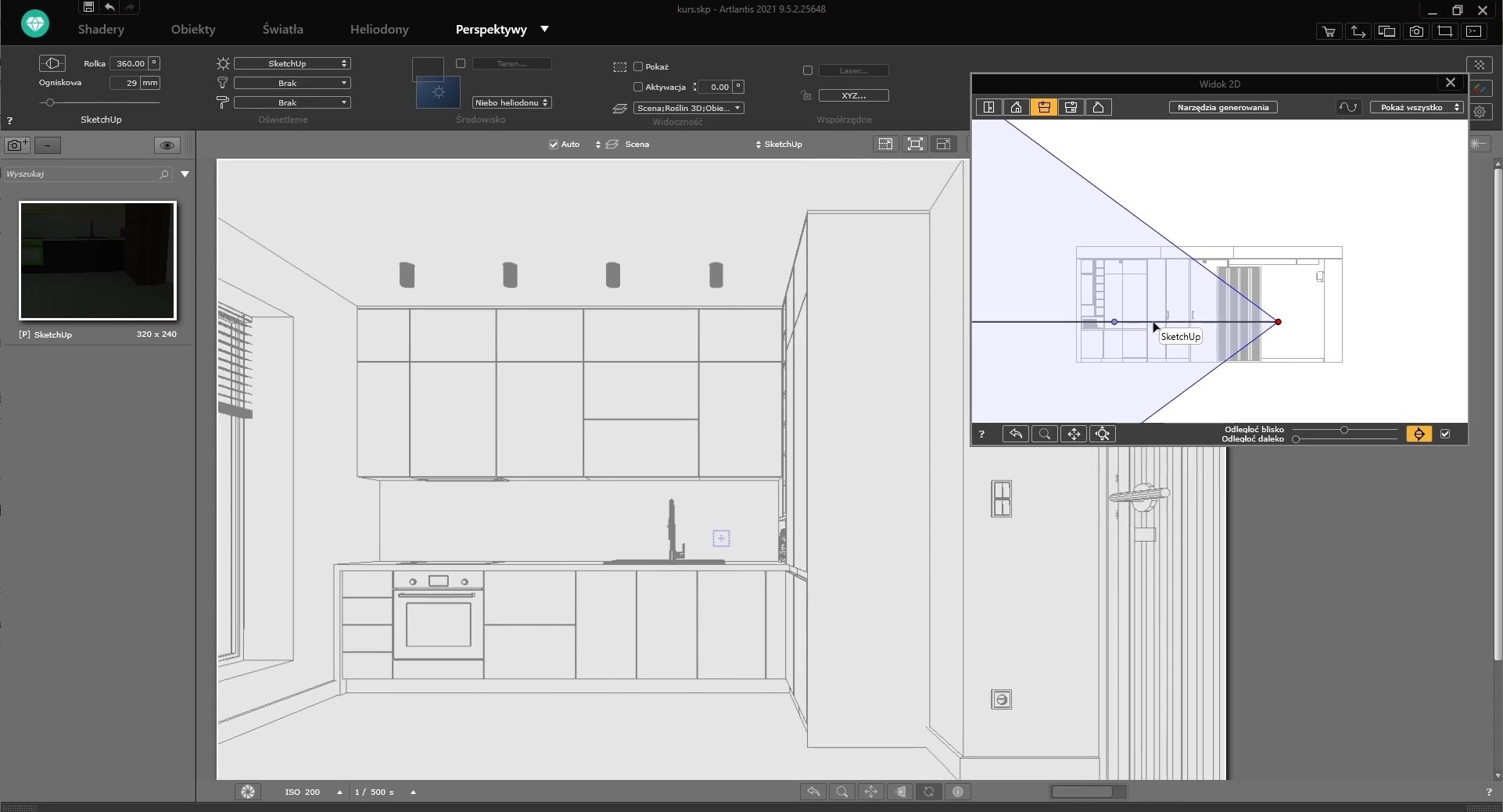
Task: Open the shopping cart media store icon
Action: coord(1329,31)
